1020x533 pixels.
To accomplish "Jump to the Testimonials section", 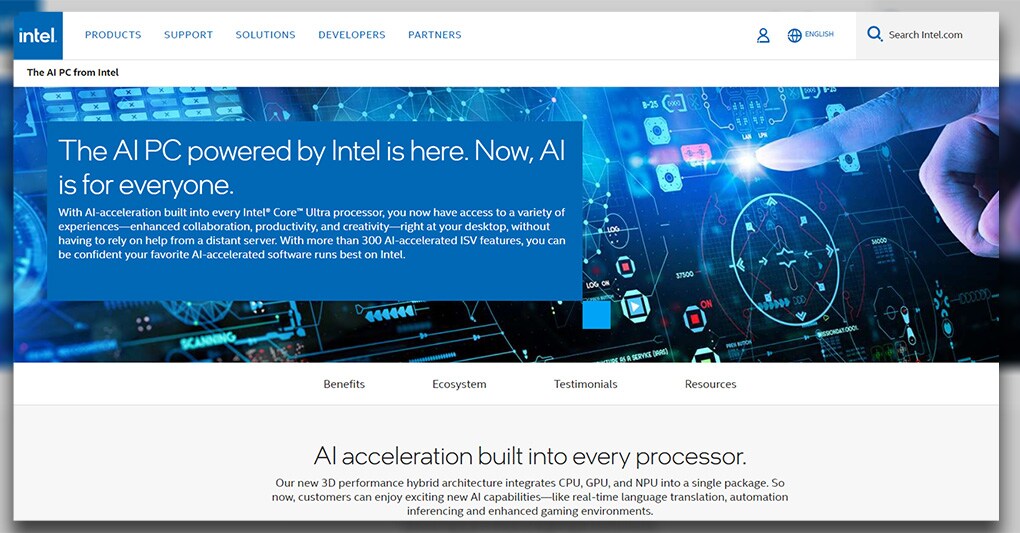I will click(x=585, y=384).
